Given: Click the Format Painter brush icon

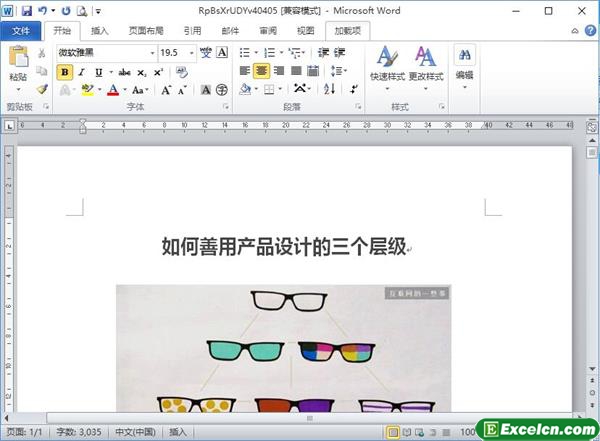Looking at the screenshot, I should click(x=42, y=89).
